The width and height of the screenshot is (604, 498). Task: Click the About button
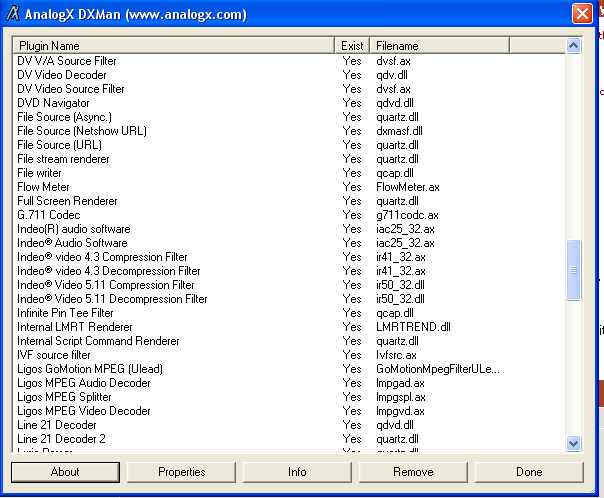point(65,472)
